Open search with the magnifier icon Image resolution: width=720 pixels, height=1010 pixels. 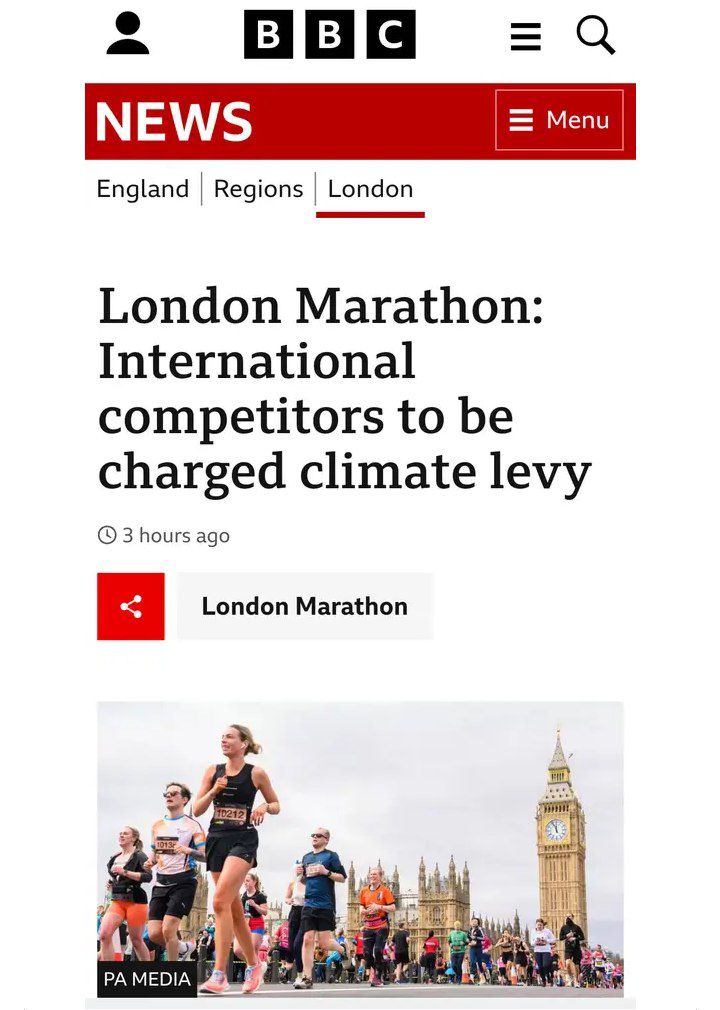tap(596, 36)
